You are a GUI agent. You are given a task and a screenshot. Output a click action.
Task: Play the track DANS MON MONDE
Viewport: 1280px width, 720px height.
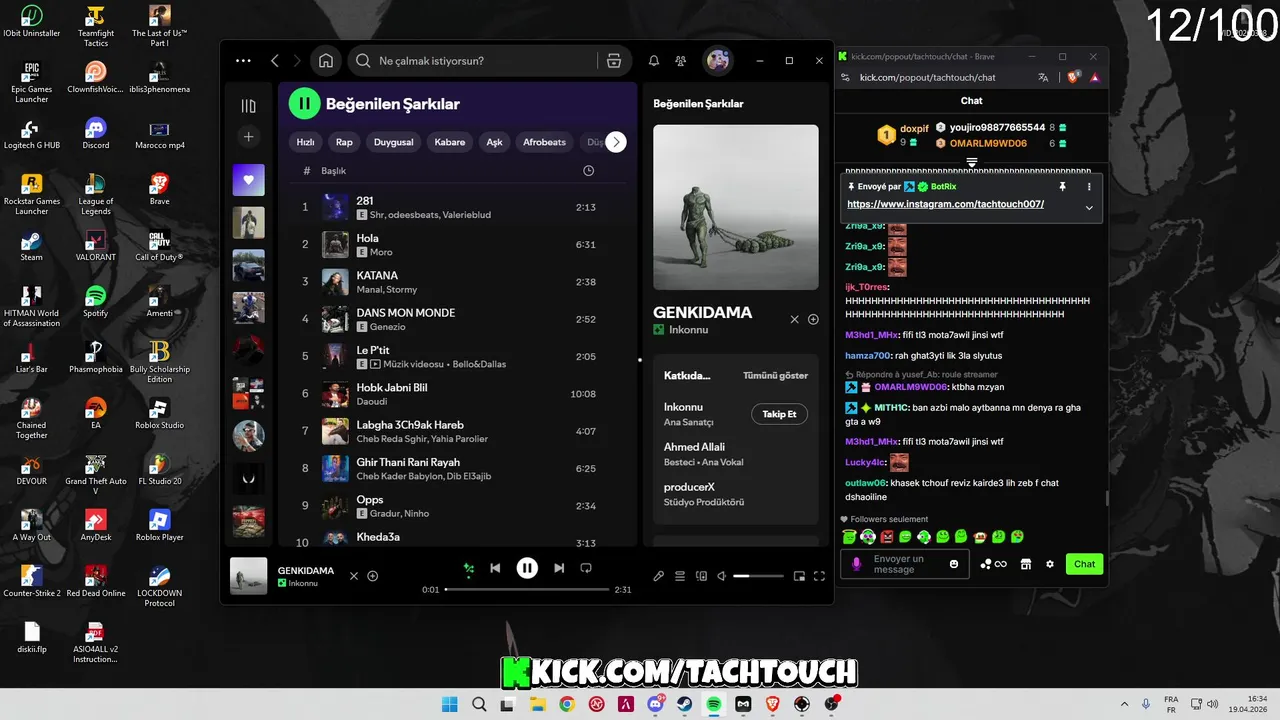457,319
